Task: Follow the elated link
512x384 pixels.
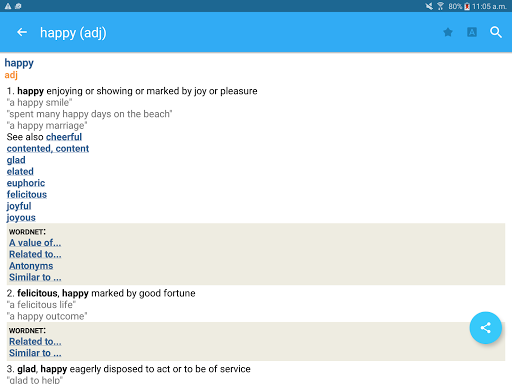Action: [x=20, y=172]
